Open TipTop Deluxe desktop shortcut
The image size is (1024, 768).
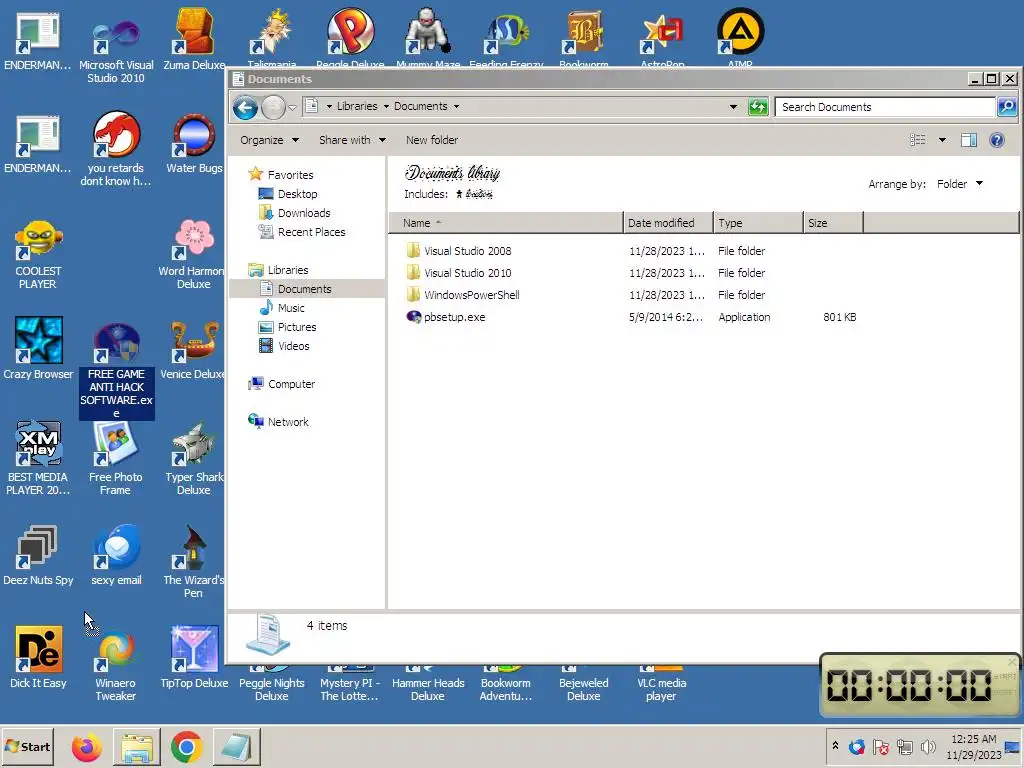point(194,658)
